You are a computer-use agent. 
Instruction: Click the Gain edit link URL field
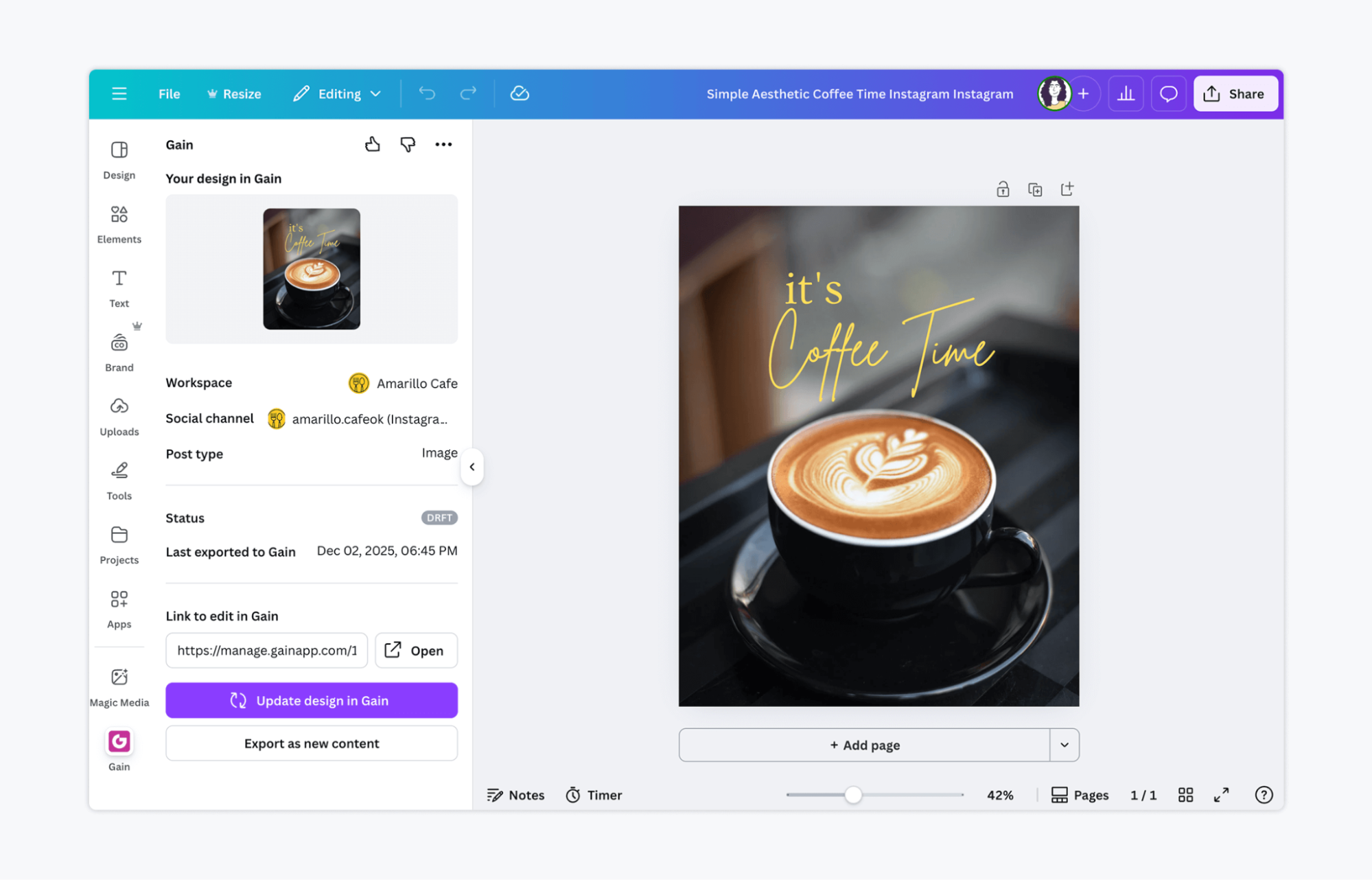pyautogui.click(x=266, y=650)
